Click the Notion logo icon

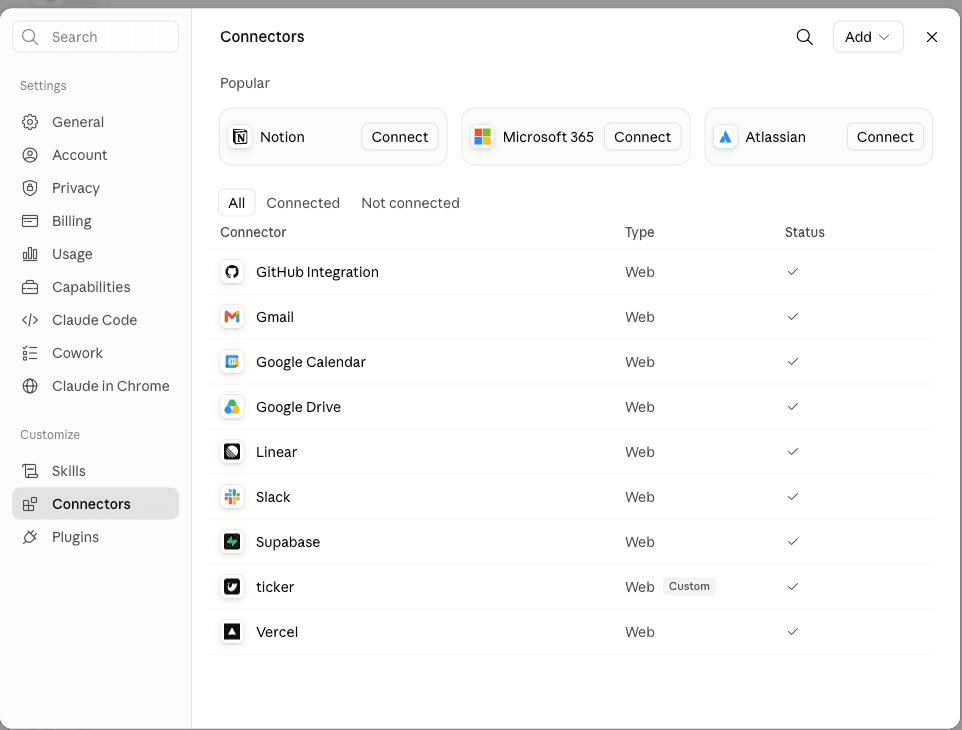tap(240, 137)
